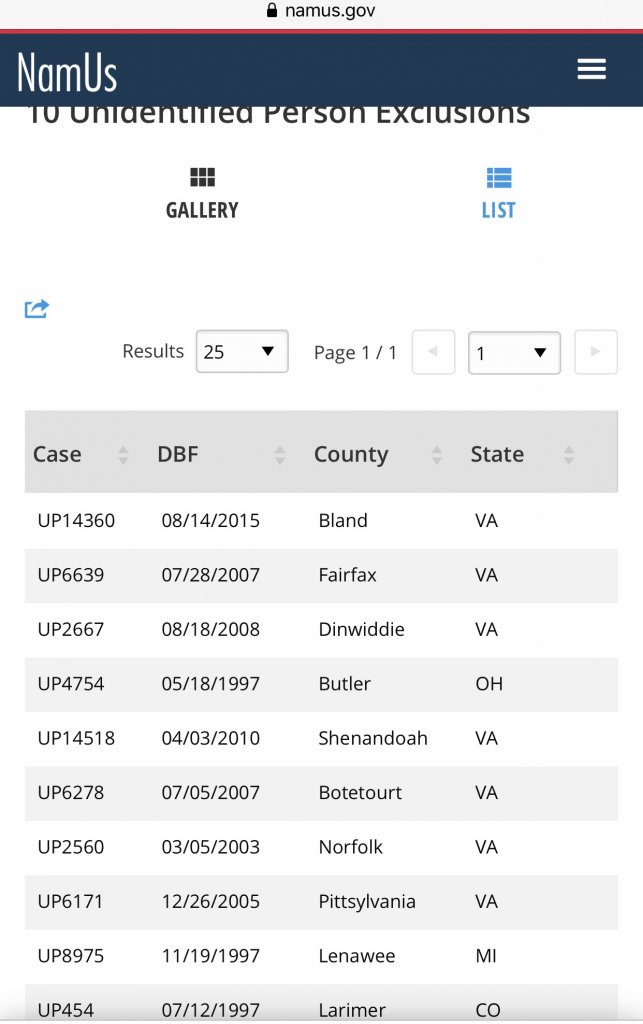Select case UP6639 in Fairfax
This screenshot has height=1024, width=643.
[x=71, y=575]
